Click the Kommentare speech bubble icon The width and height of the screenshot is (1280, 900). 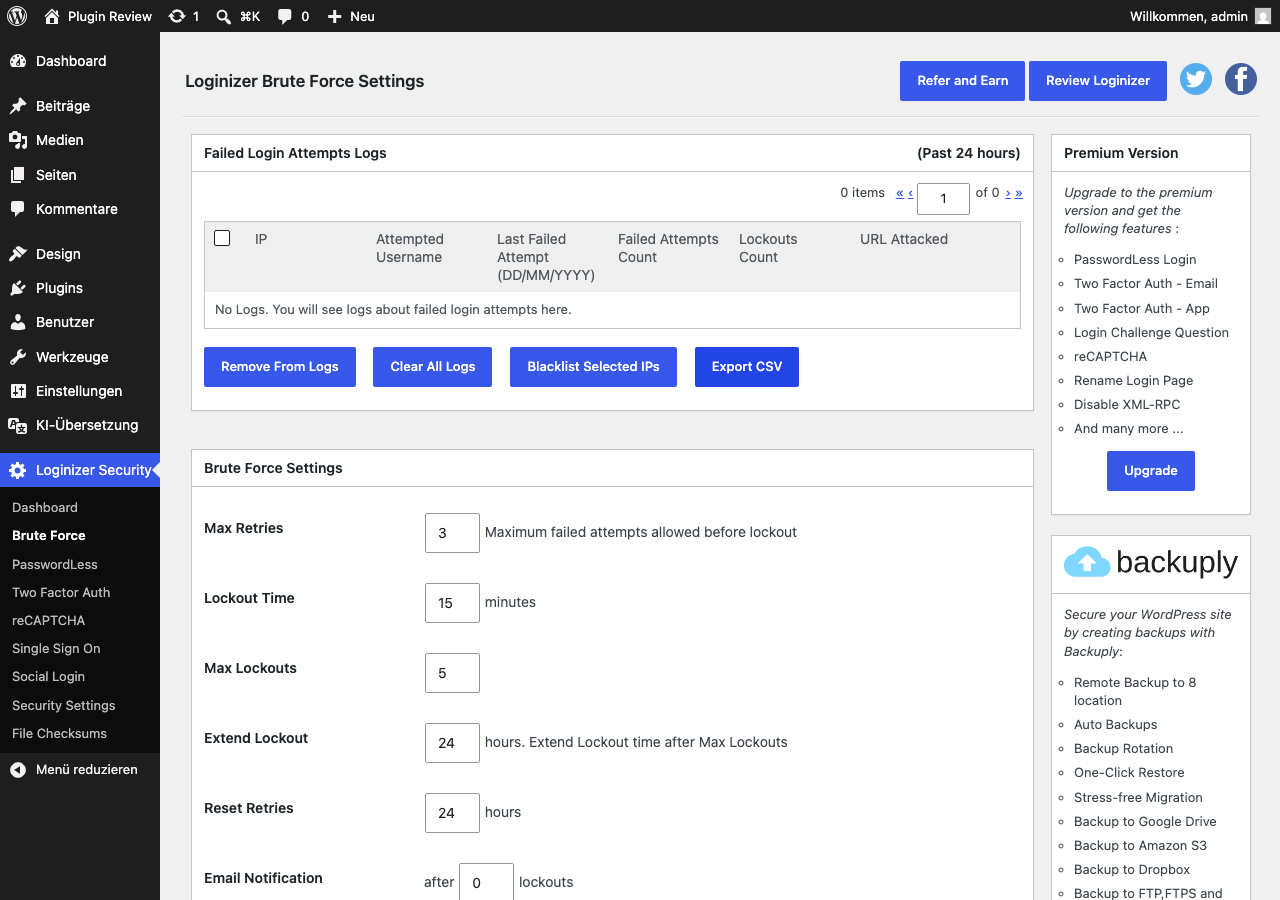[18, 209]
